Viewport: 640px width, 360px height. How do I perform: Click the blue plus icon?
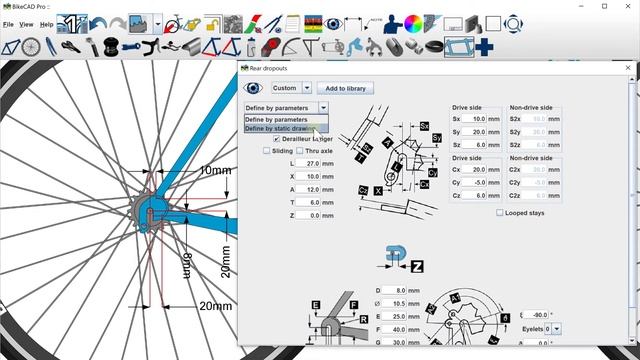click(484, 47)
